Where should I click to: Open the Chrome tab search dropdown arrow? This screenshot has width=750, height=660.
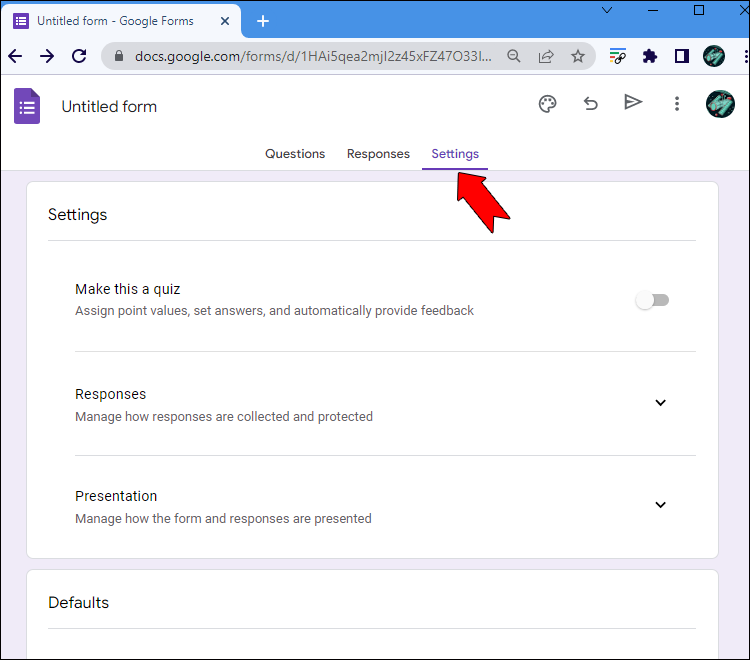click(x=606, y=10)
